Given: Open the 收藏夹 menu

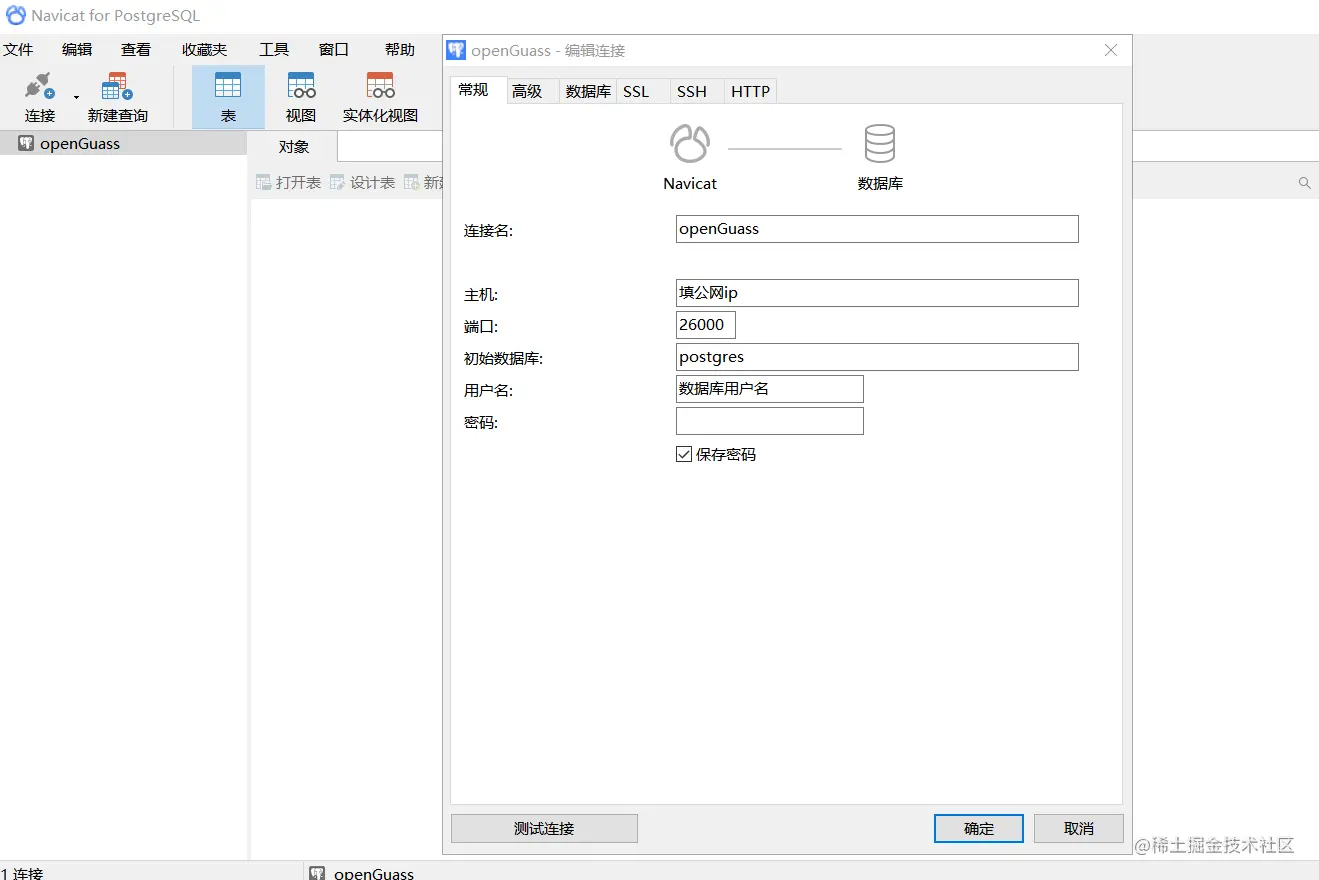Looking at the screenshot, I should pos(204,49).
